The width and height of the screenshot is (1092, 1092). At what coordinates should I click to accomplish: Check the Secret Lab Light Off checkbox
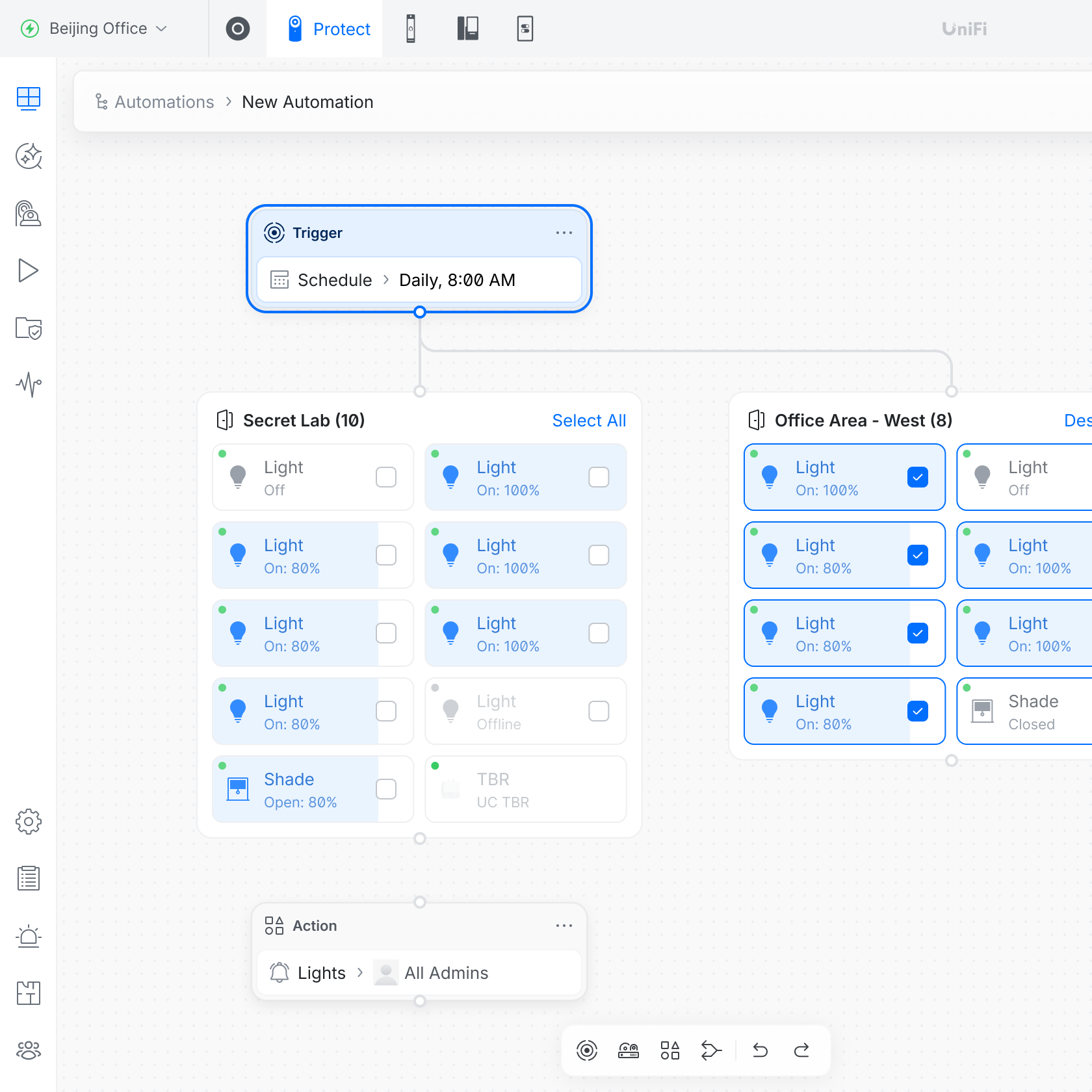point(386,477)
